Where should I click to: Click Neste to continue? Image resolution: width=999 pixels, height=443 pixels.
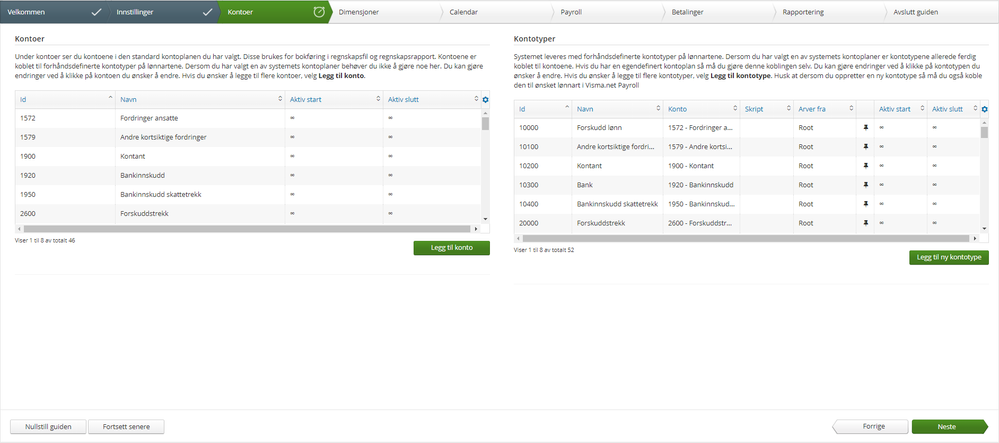949,426
